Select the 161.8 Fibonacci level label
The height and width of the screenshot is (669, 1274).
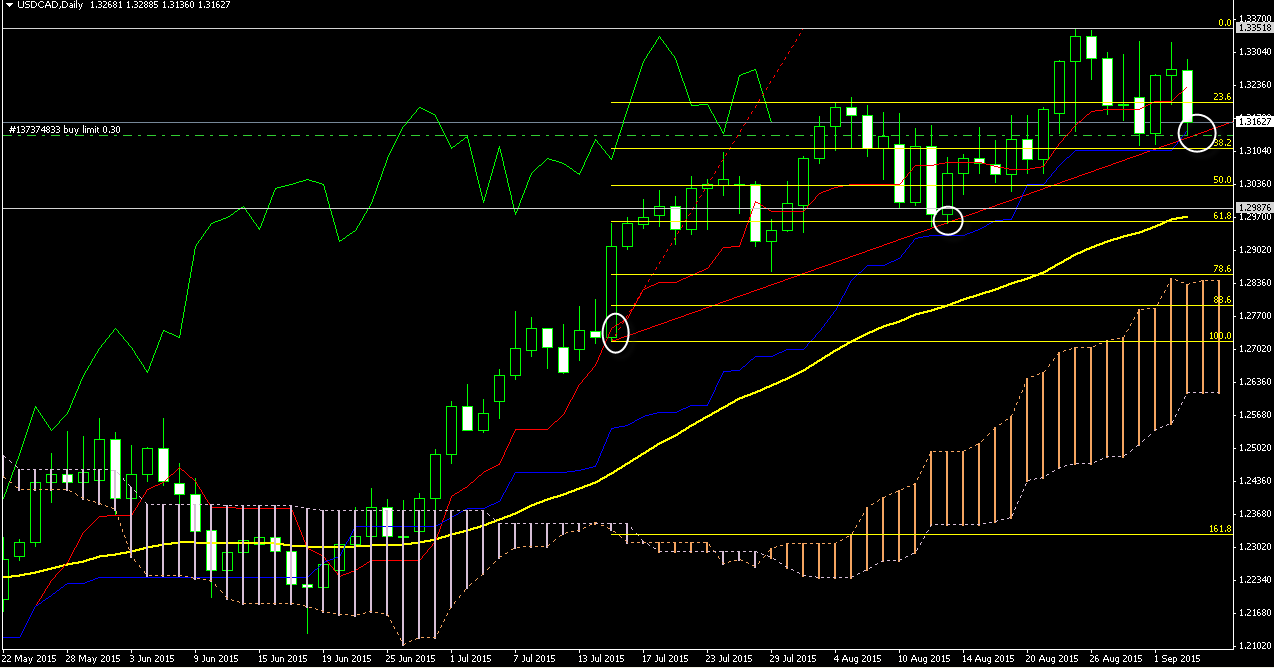coord(1220,528)
